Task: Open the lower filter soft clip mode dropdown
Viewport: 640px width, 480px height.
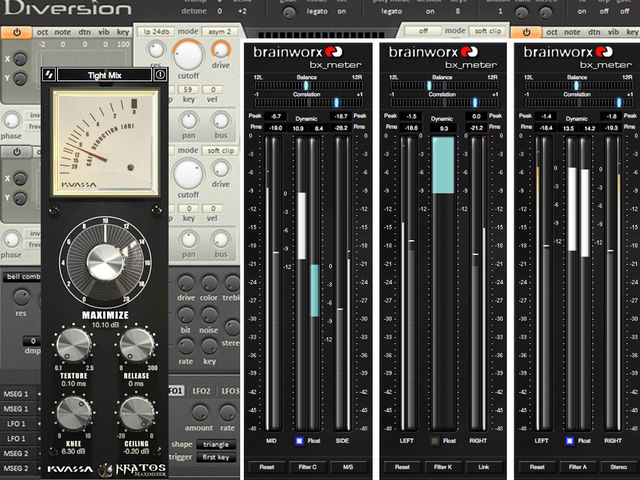Action: click(220, 151)
